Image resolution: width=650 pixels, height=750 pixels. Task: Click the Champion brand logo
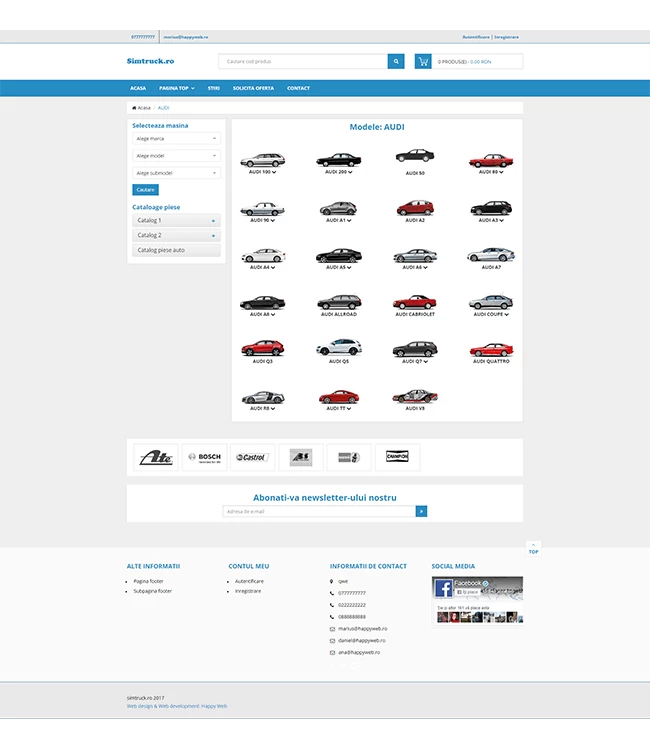[x=397, y=457]
